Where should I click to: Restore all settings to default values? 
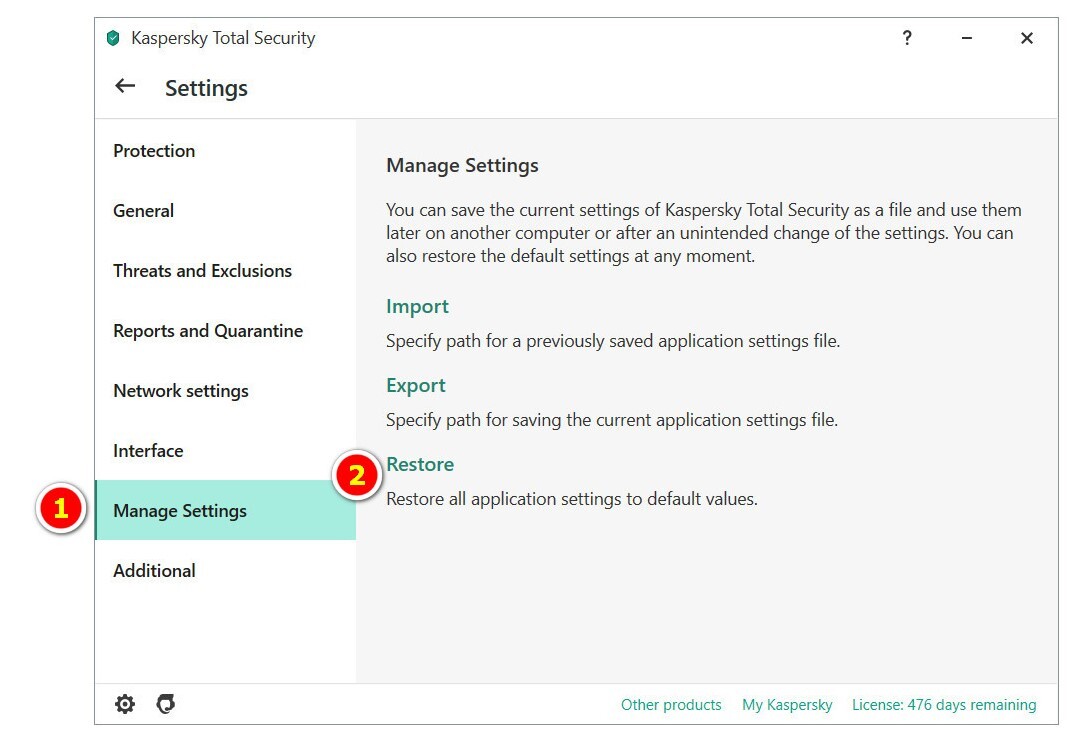click(x=420, y=465)
